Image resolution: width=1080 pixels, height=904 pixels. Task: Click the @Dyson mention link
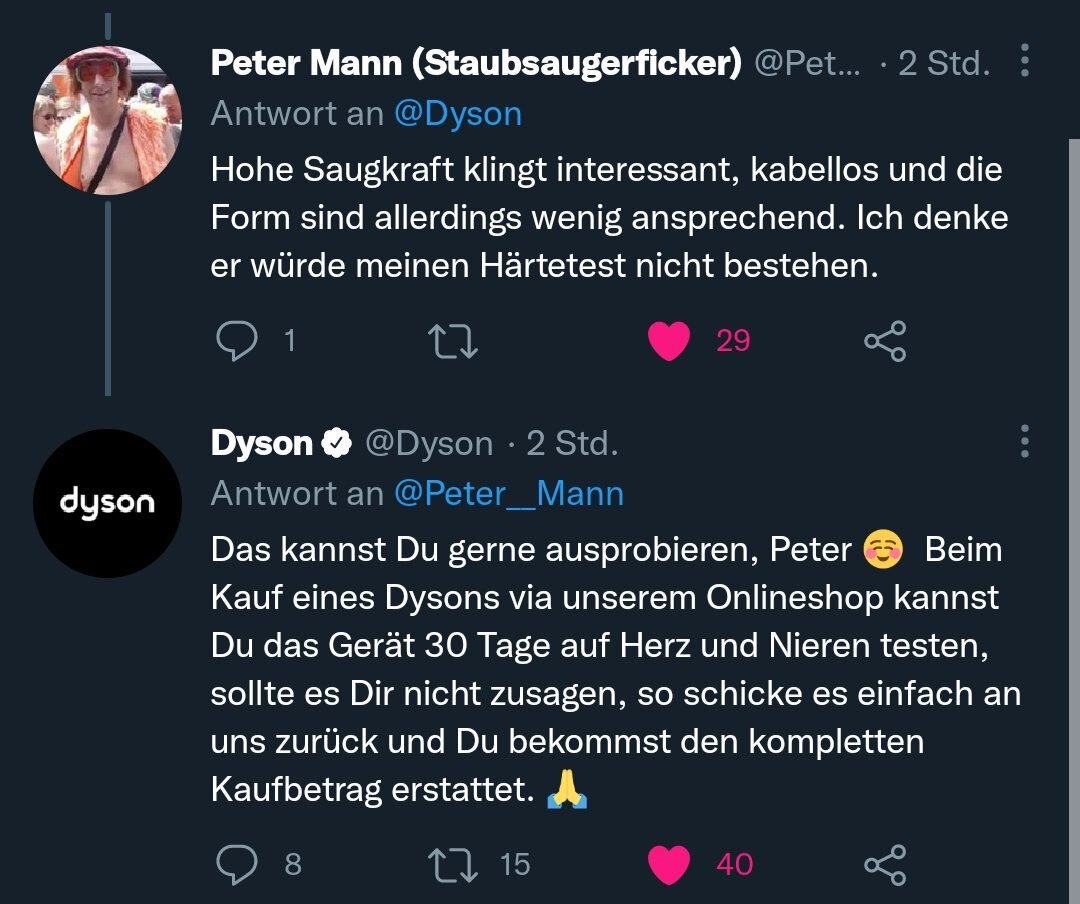point(458,114)
